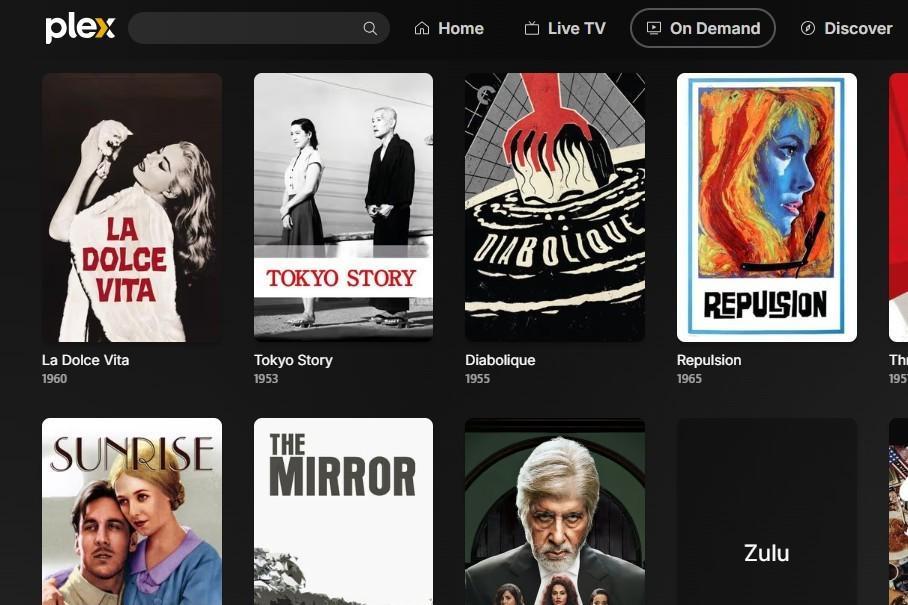Open The Mirror movie poster

343,512
